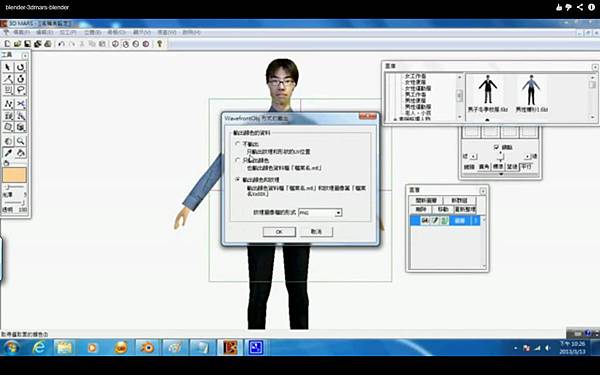600x375 pixels.
Task: Click the New file icon in toolbar
Action: point(7,44)
